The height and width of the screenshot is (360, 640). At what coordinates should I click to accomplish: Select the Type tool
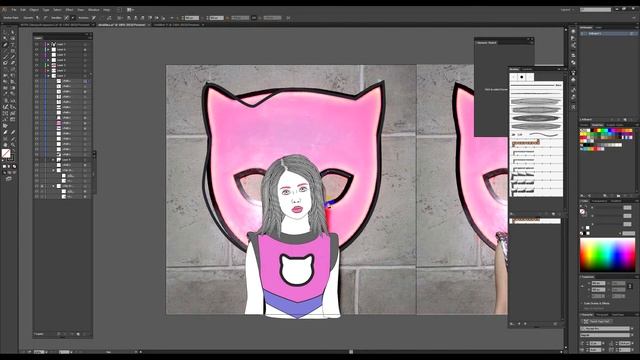point(13,44)
